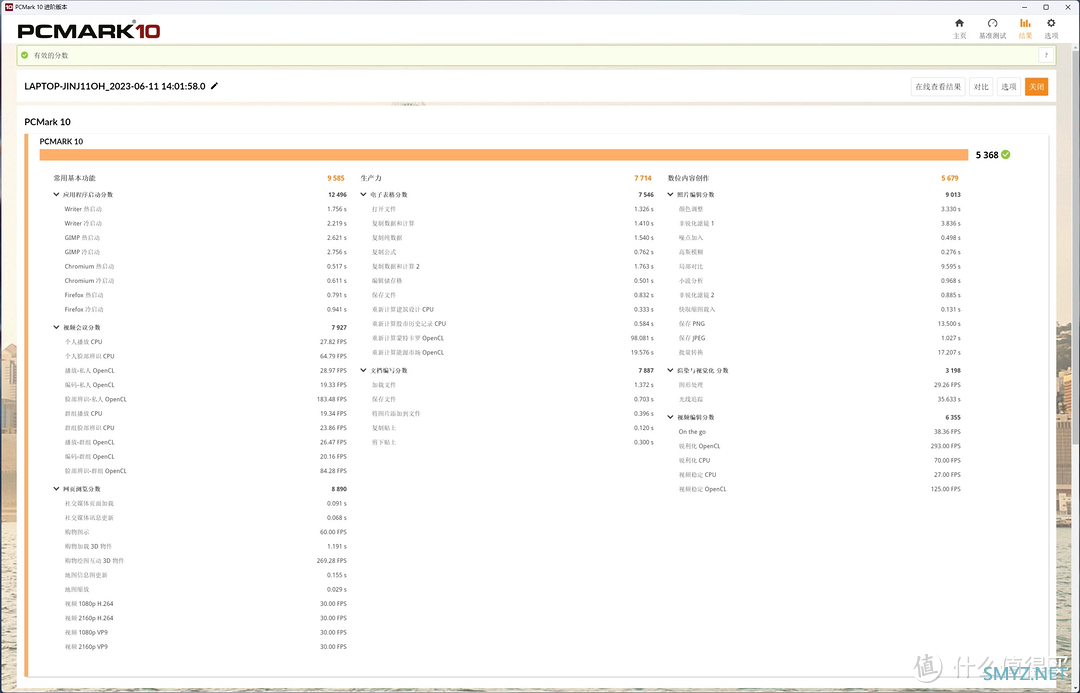The height and width of the screenshot is (693, 1080).
Task: Open the 选项 gear icon in top navigation
Action: (1051, 23)
